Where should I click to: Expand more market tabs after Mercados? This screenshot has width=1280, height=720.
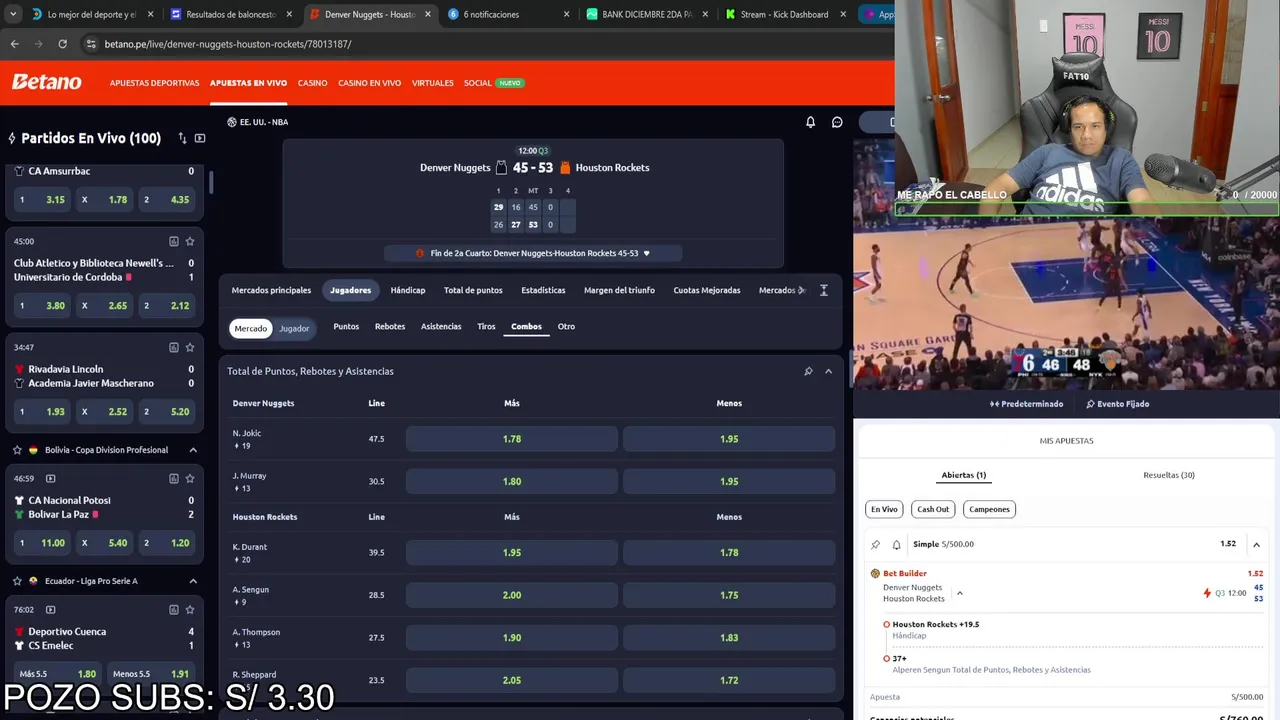point(802,290)
